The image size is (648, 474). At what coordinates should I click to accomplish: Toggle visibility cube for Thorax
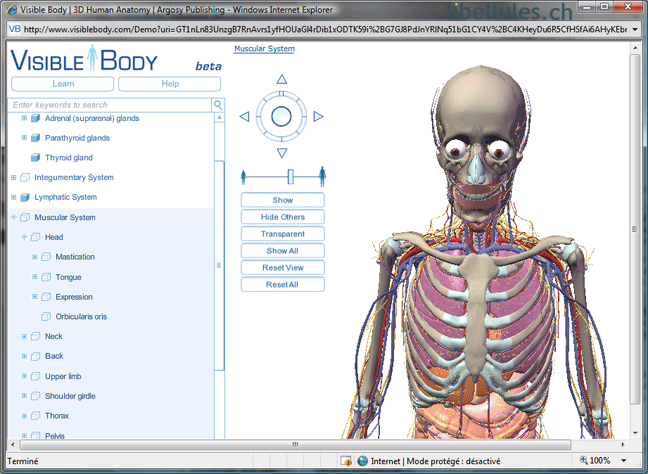click(x=36, y=416)
